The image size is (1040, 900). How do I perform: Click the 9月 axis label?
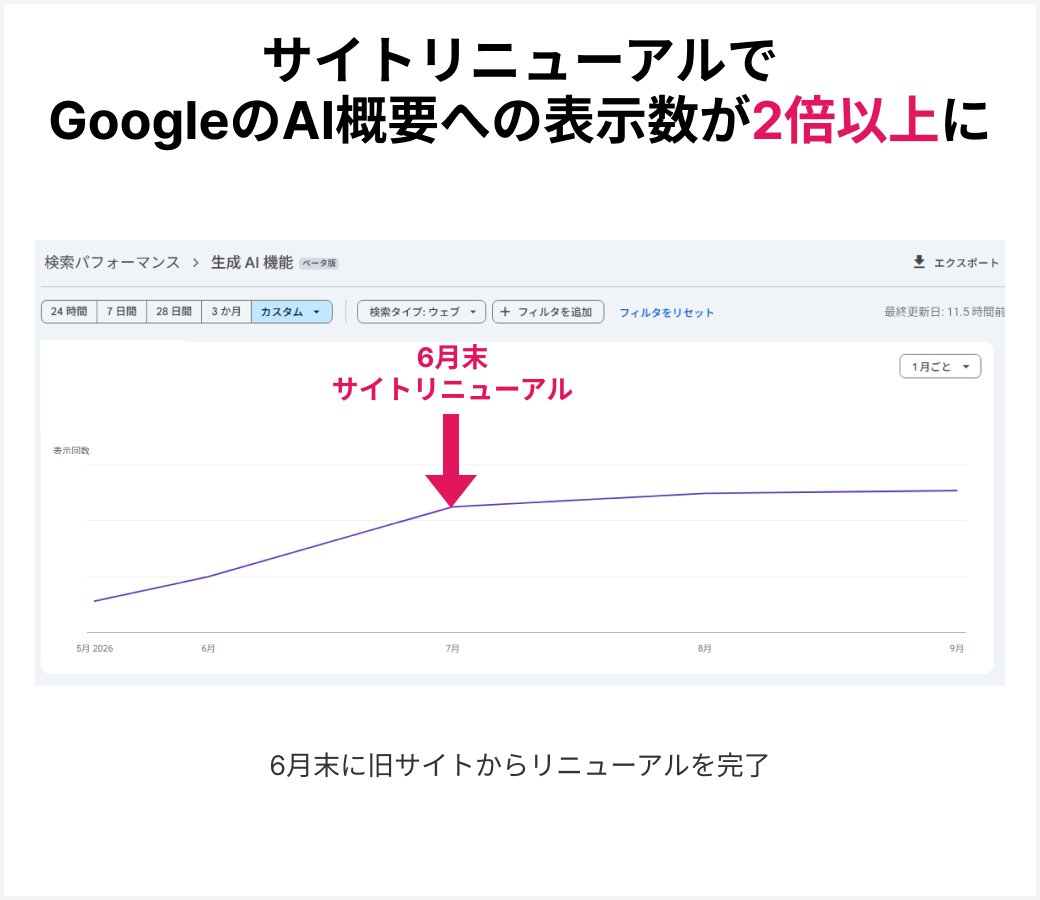coord(956,648)
